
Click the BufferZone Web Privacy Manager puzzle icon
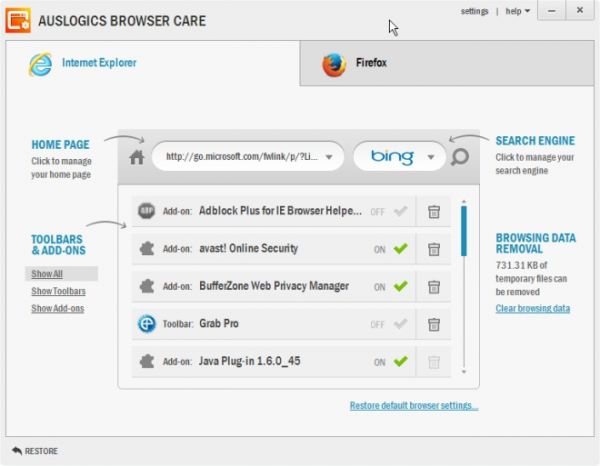[x=147, y=286]
